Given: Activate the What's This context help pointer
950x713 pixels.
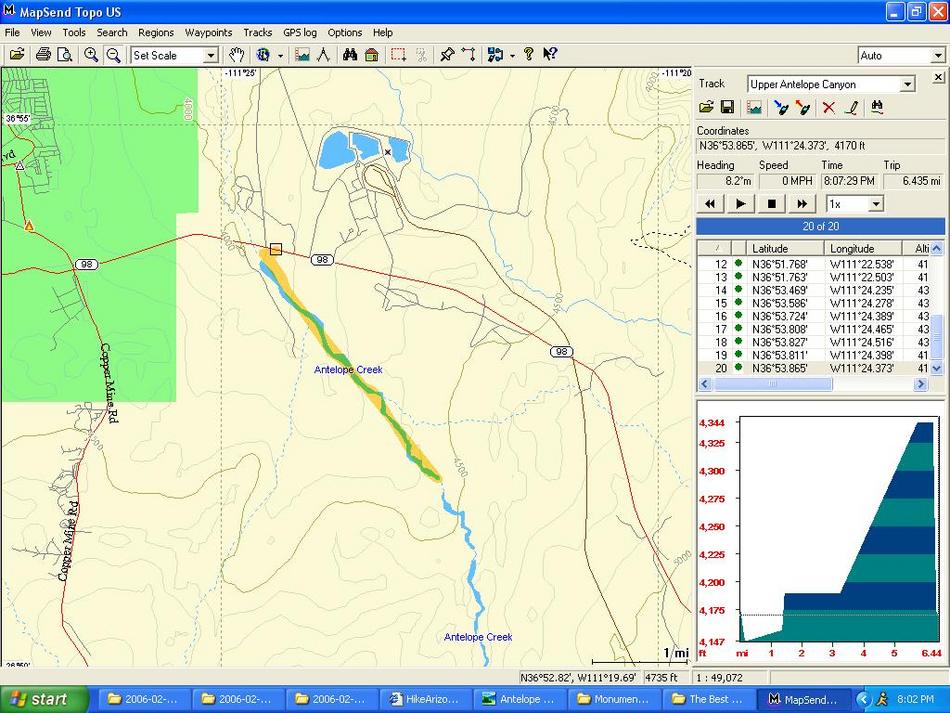Looking at the screenshot, I should pos(550,55).
